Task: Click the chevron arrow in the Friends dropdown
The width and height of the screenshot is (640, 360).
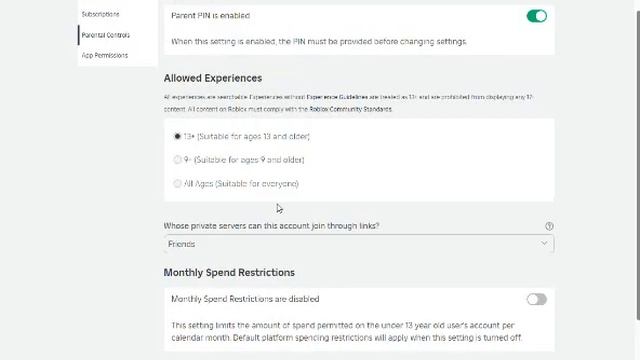Action: pos(544,243)
